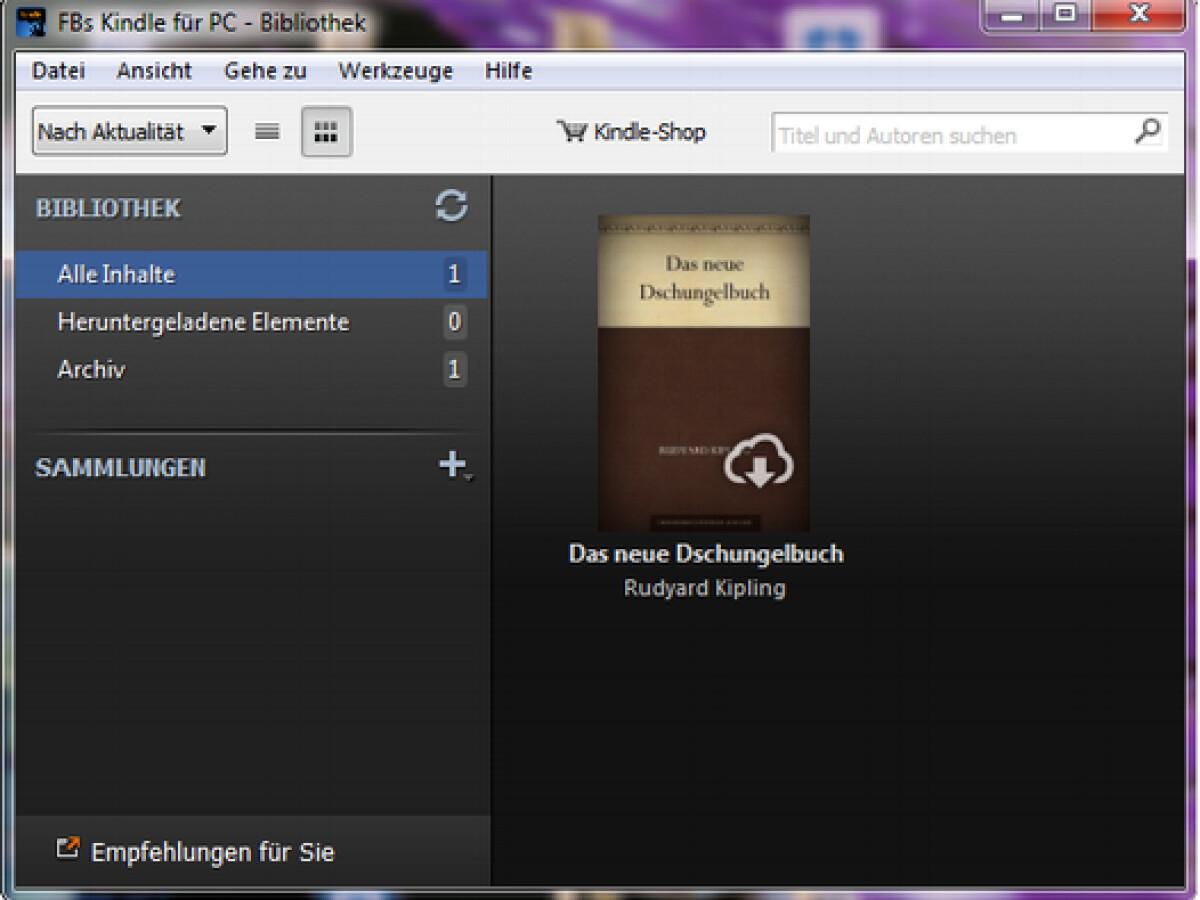Screen dimensions: 1200x900
Task: Click the book title Das neue Dschungelbuch
Action: (706, 554)
